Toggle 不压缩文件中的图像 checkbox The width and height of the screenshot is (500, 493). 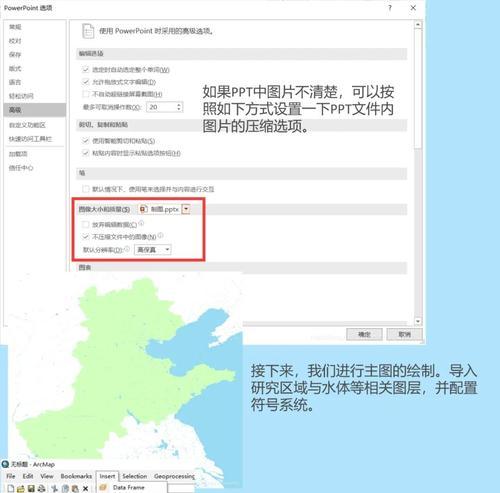[86, 237]
